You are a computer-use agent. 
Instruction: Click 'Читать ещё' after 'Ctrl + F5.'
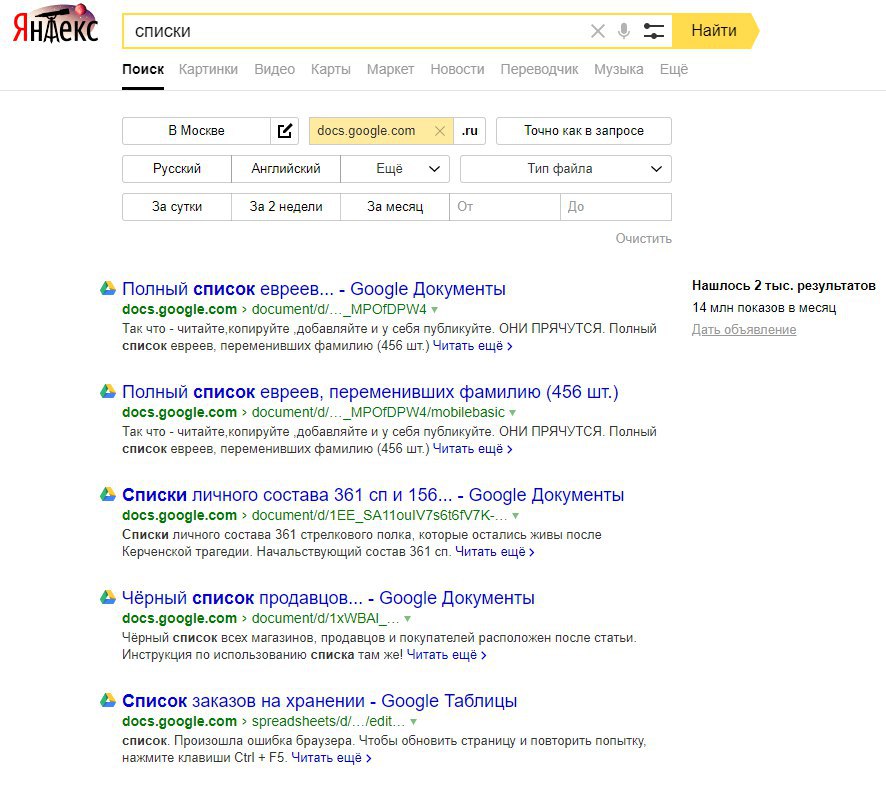(x=331, y=757)
